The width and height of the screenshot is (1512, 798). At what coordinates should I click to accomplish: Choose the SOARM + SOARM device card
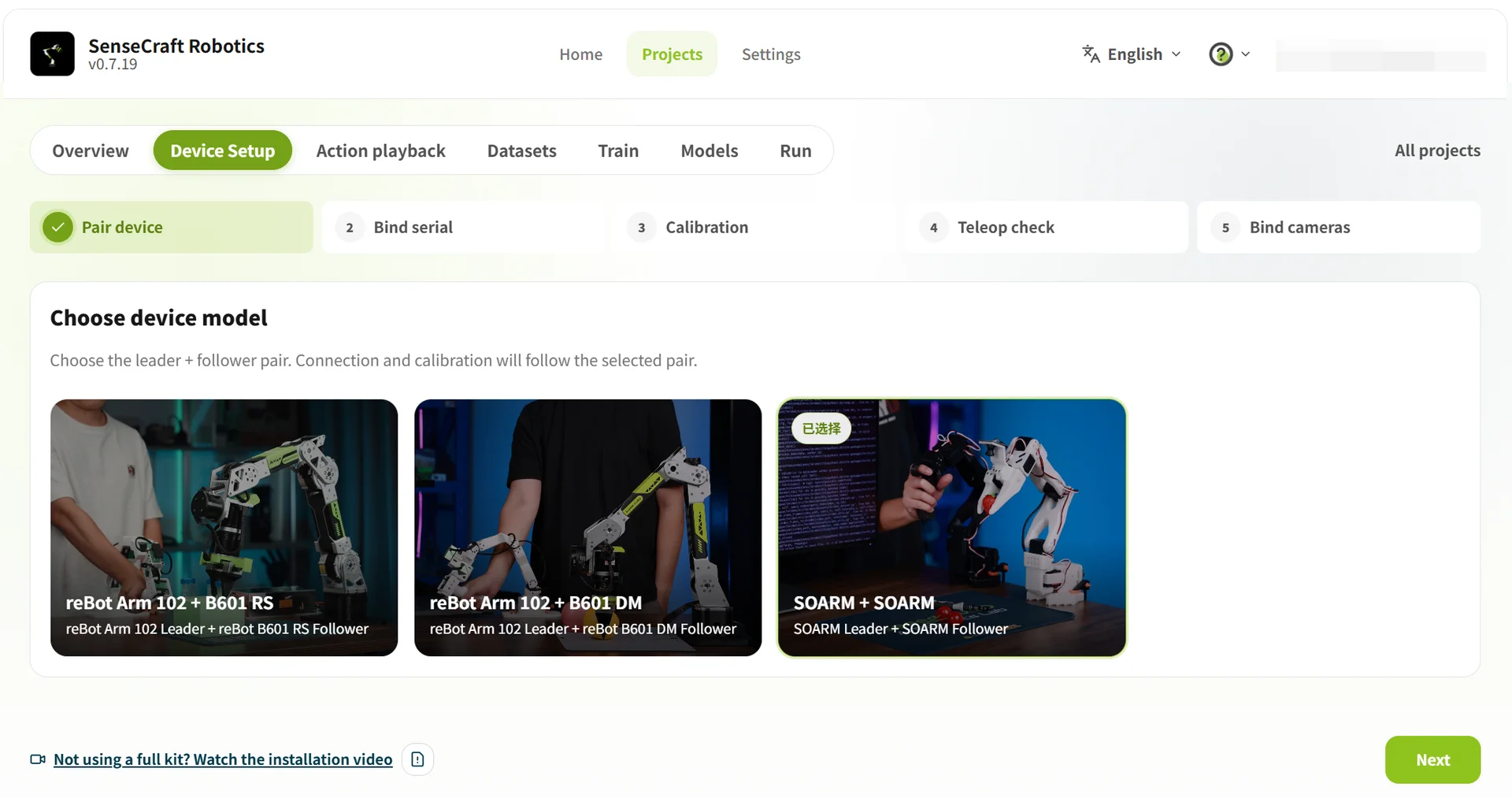[952, 528]
